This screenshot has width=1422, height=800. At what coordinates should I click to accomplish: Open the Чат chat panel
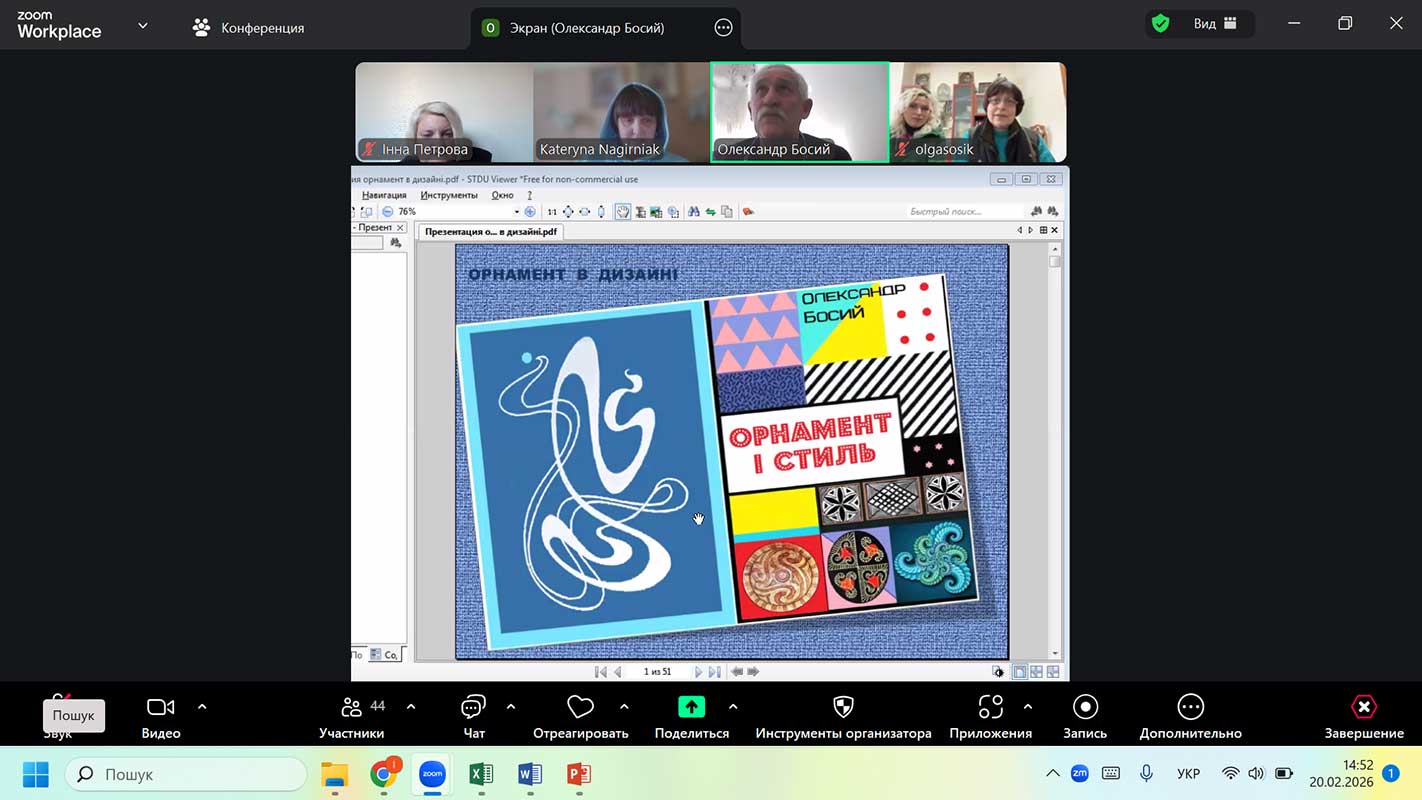[x=474, y=717]
